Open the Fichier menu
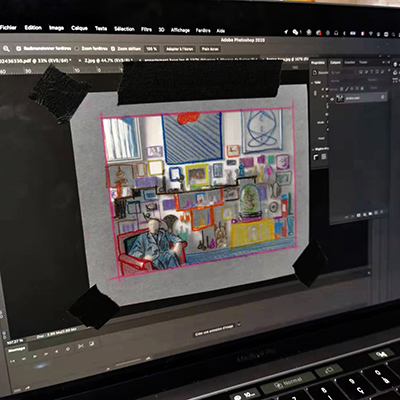This screenshot has width=400, height=400. click(8, 27)
